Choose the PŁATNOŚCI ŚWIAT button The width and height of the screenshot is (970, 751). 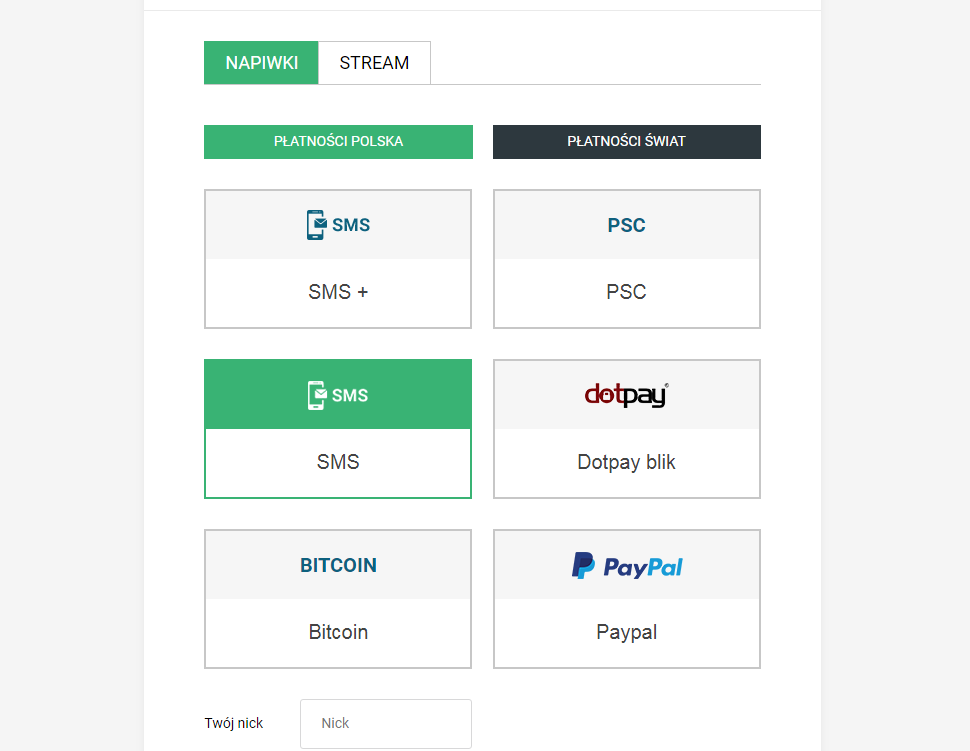click(x=626, y=142)
